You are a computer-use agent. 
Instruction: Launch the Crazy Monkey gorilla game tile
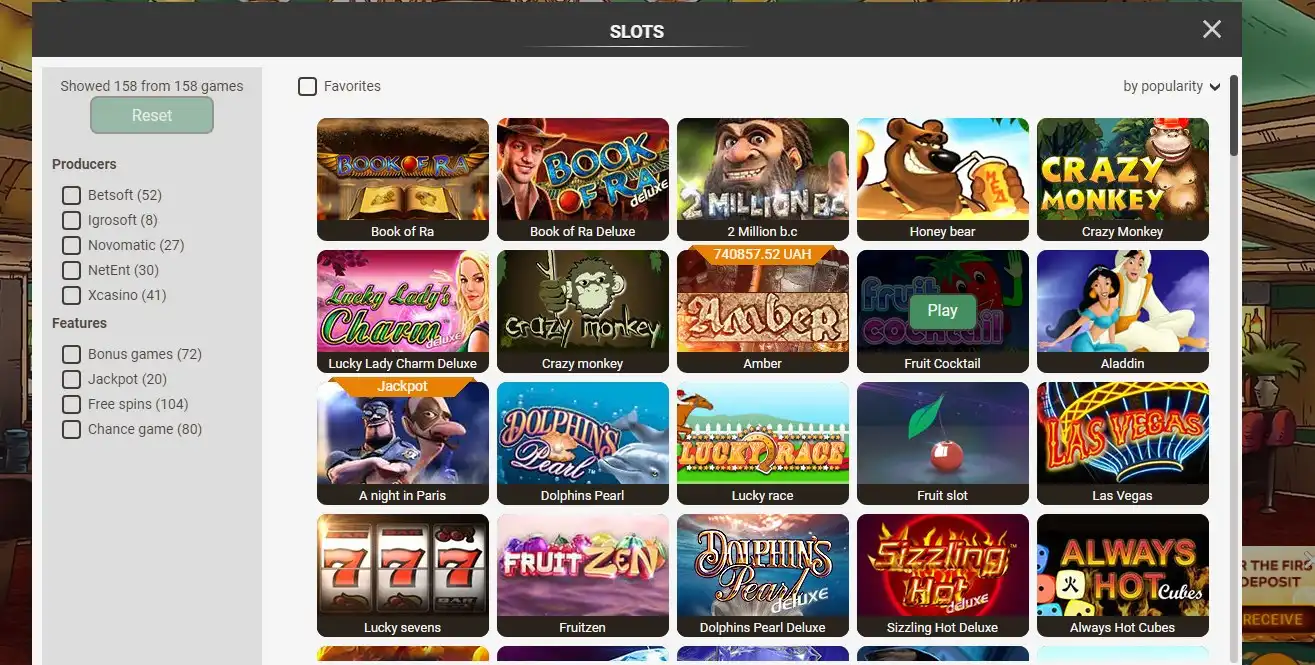(1122, 179)
